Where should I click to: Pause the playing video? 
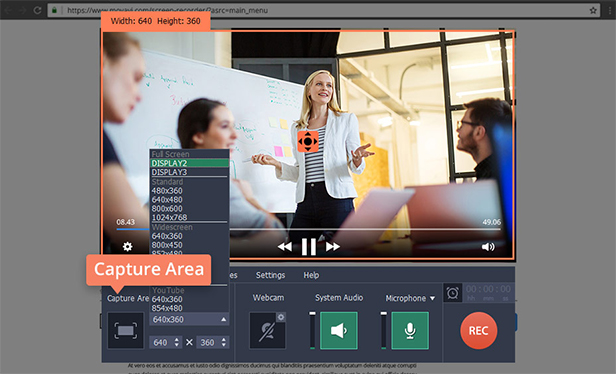[x=309, y=247]
